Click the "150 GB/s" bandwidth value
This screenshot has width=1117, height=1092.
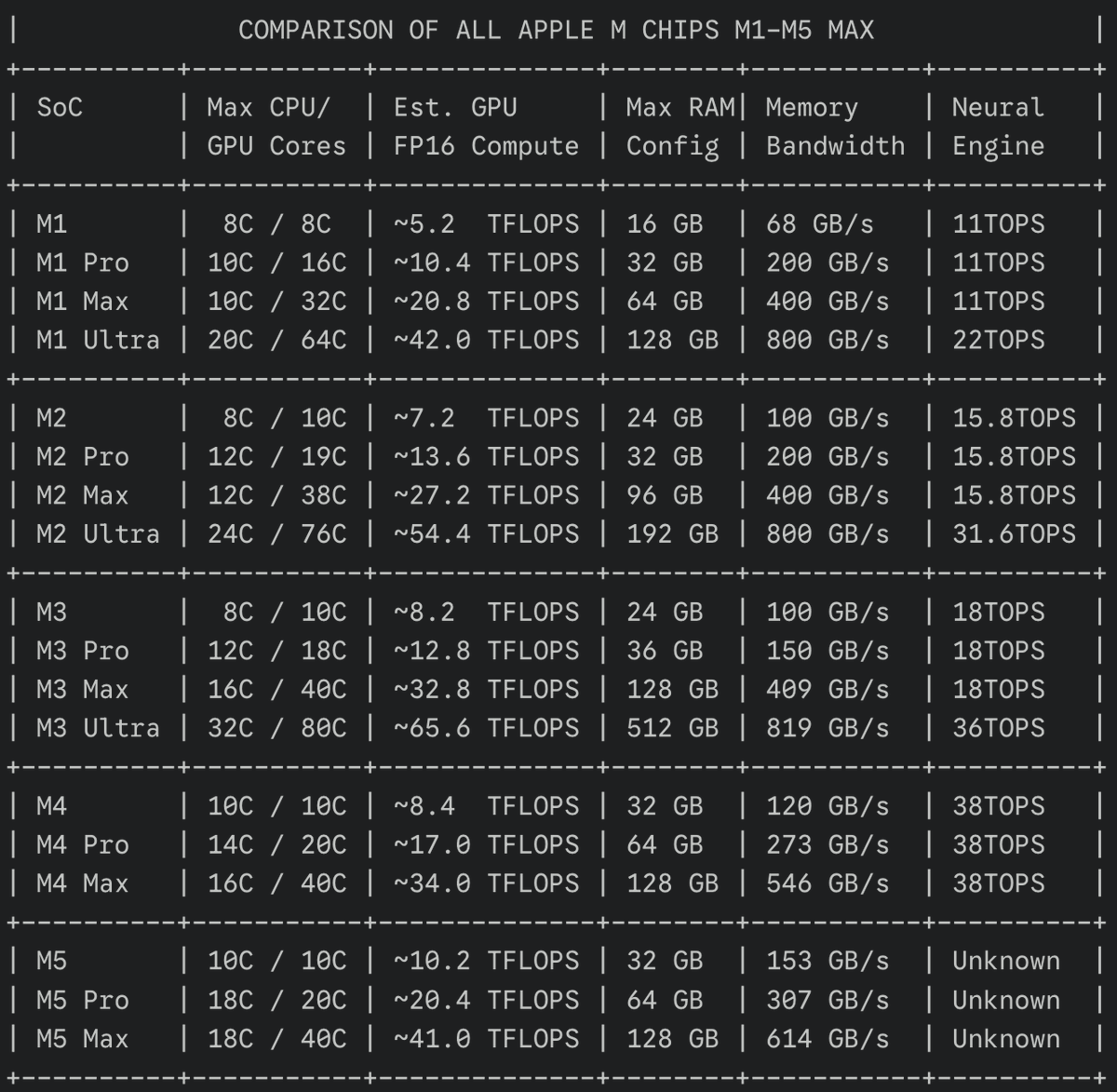(828, 651)
